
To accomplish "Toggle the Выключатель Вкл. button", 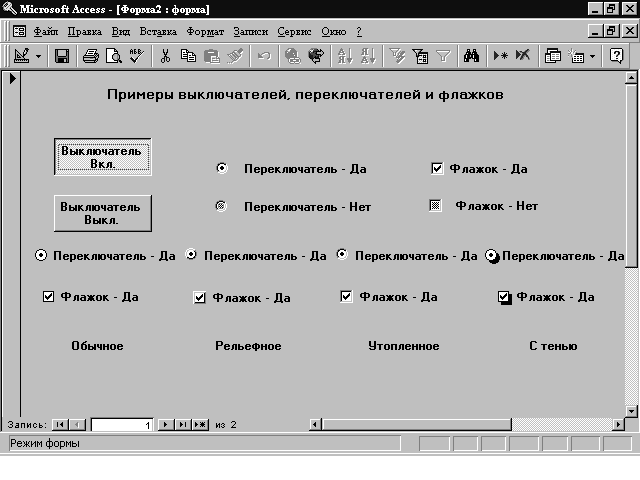I will [x=103, y=157].
